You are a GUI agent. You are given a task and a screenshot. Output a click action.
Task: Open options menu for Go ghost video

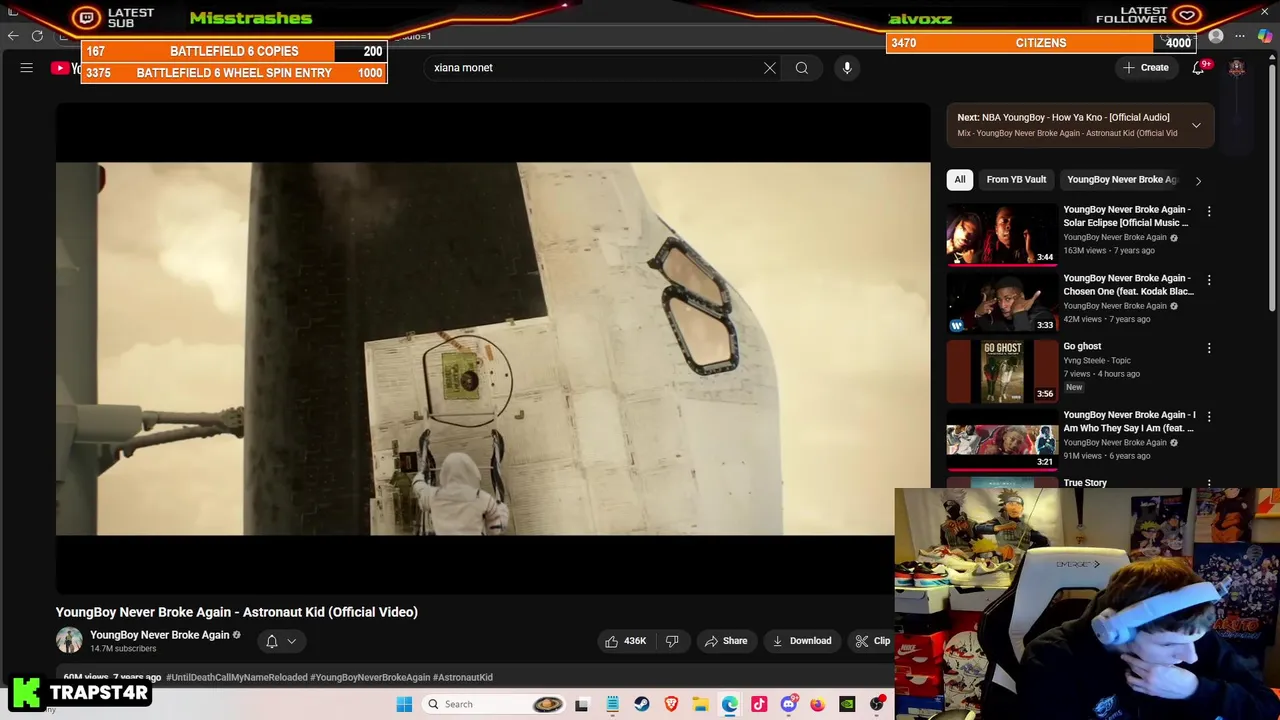point(1209,348)
